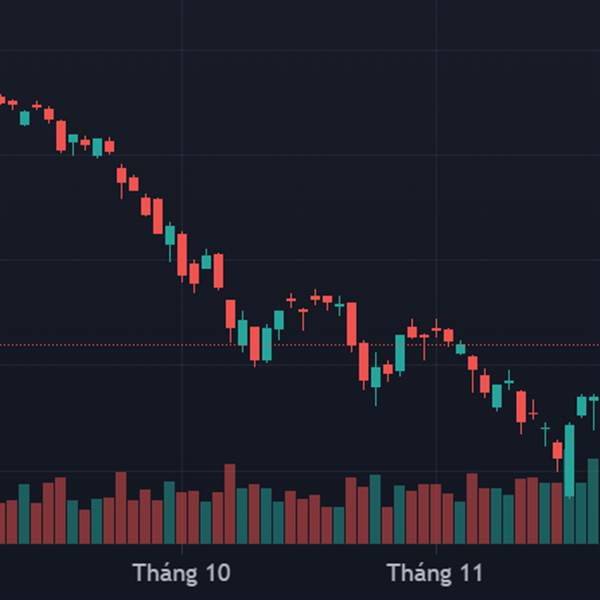Select the tallest green candle near the right edge
Screen dimensions: 600x600
click(569, 459)
